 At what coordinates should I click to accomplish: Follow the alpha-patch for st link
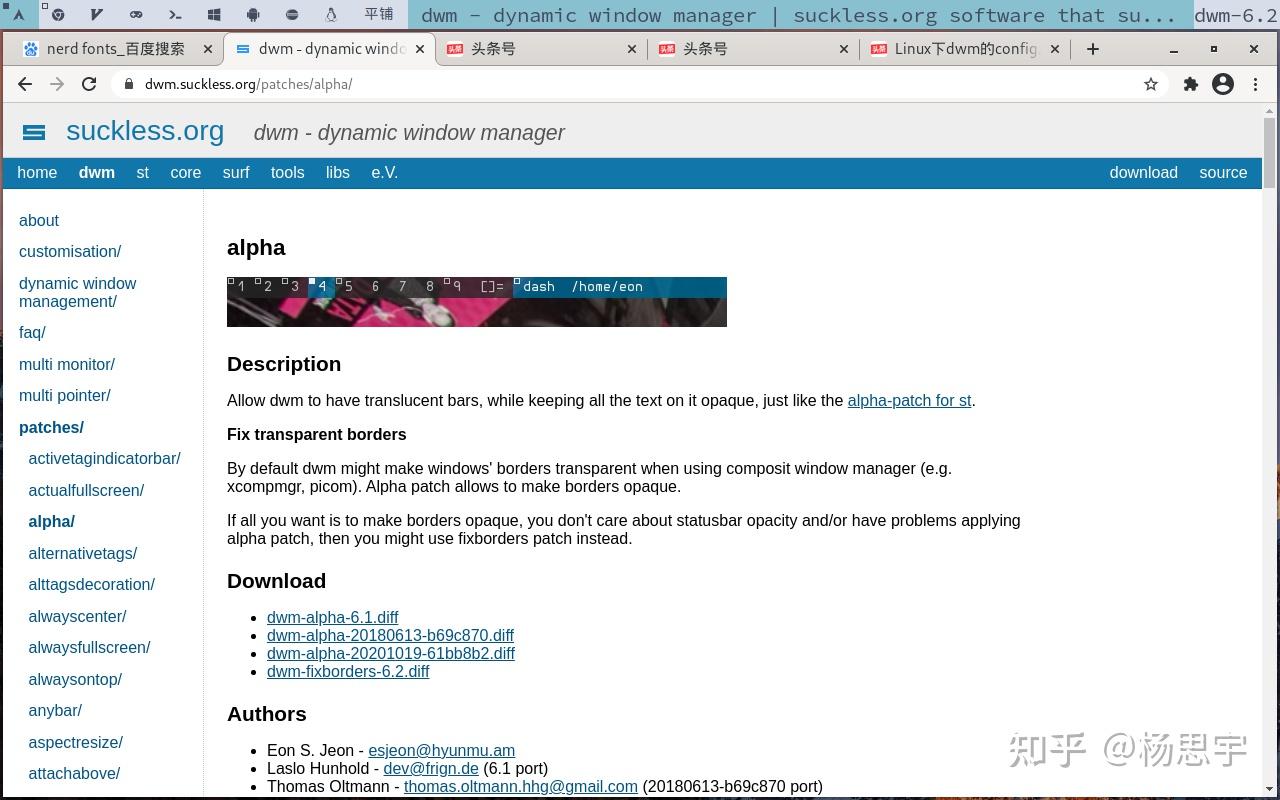(x=909, y=400)
